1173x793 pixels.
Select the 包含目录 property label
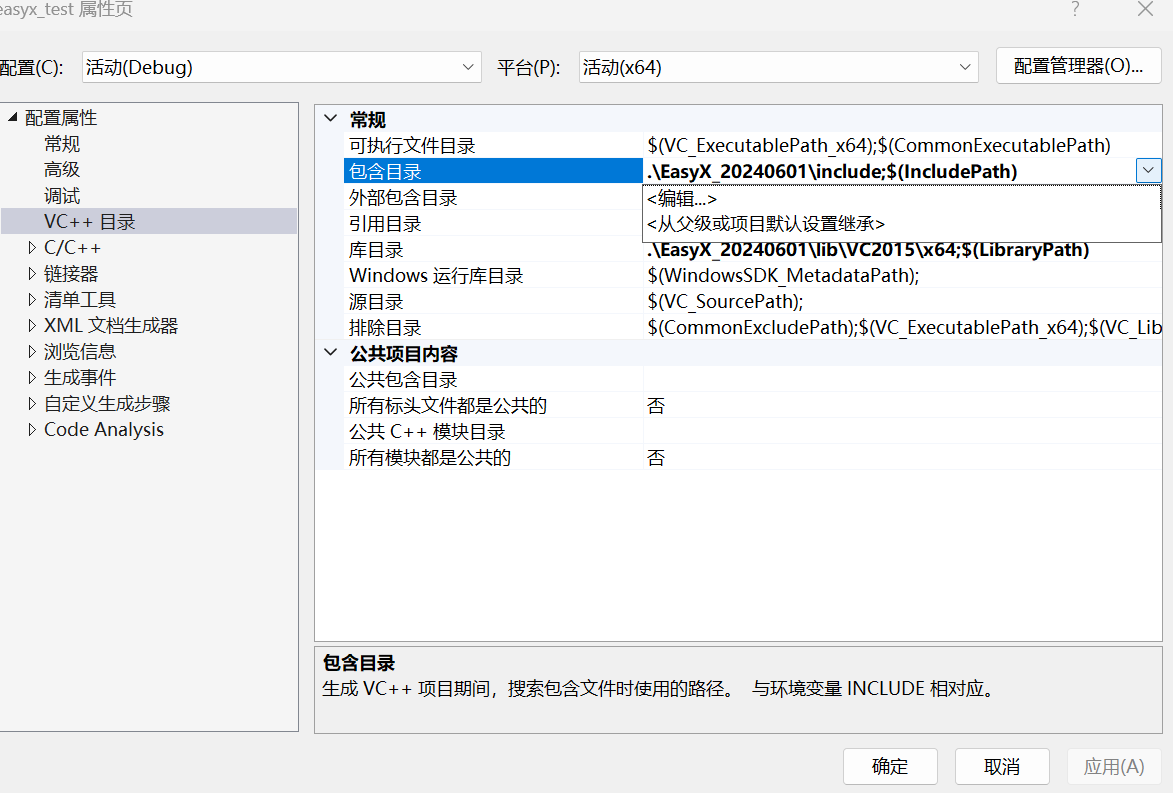click(x=494, y=171)
